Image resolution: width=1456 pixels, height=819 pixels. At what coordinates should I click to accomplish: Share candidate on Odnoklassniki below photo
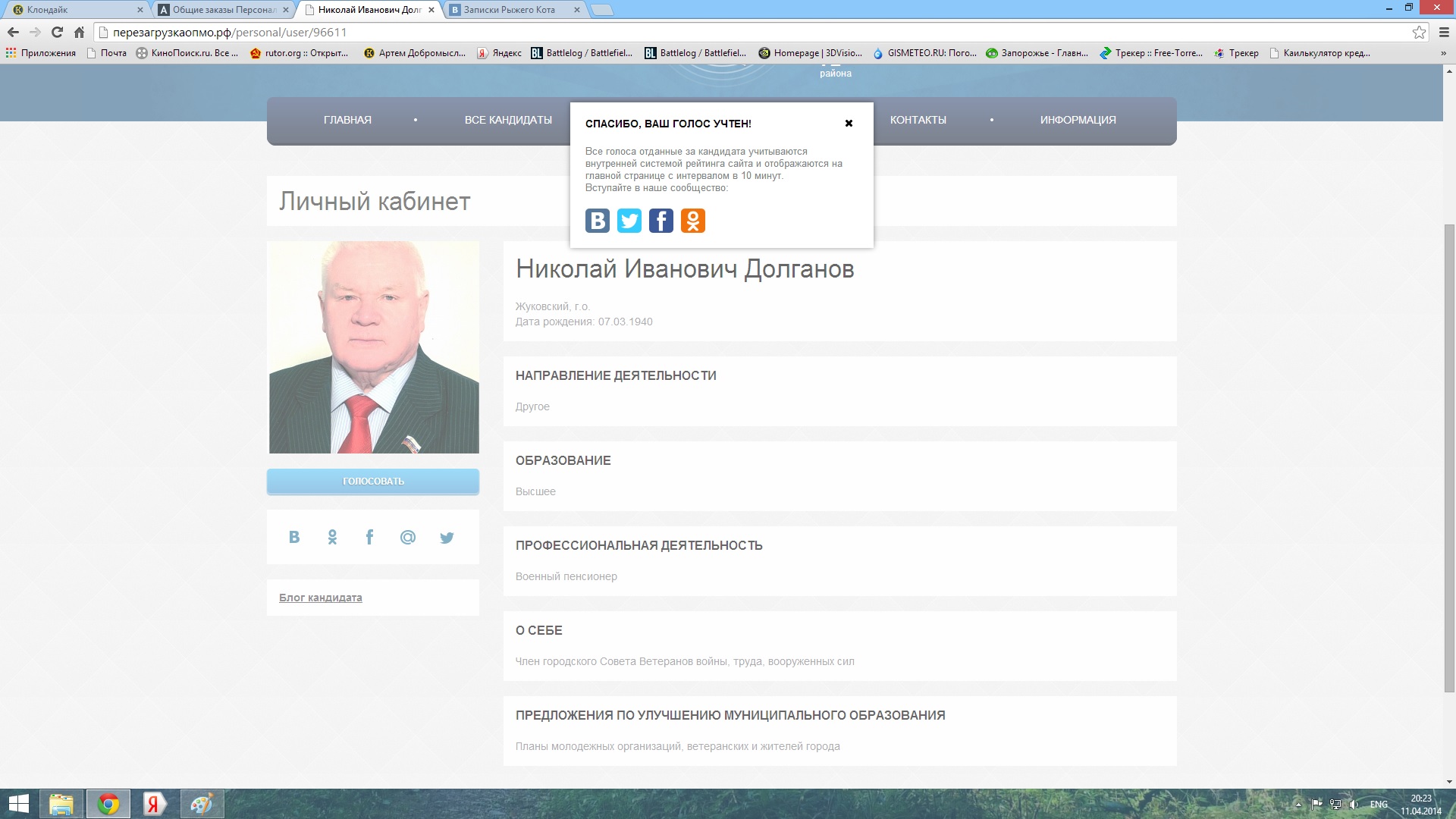point(332,537)
